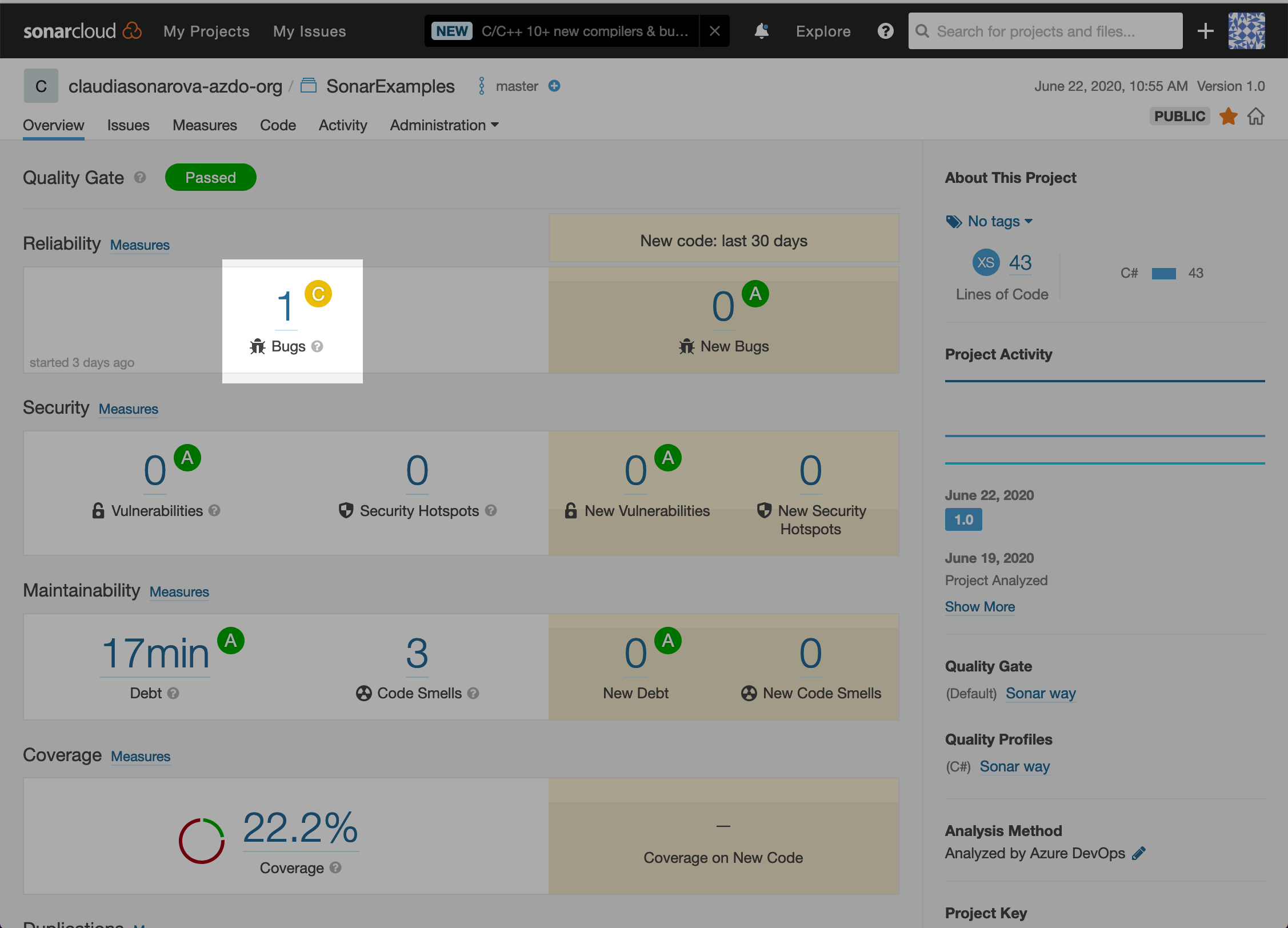The width and height of the screenshot is (1288, 928).
Task: Click the Code Smells help icon
Action: click(473, 693)
